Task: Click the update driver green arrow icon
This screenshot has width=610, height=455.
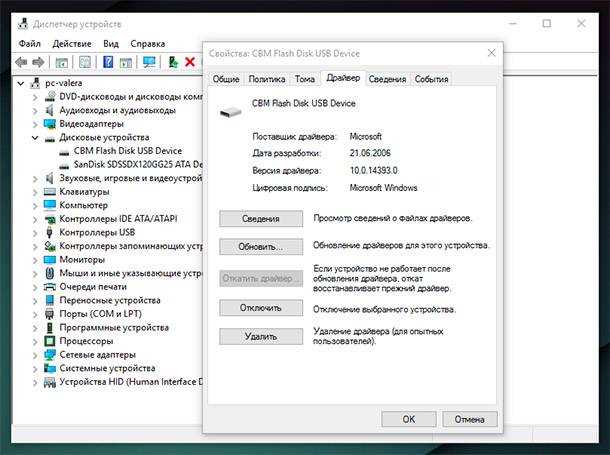Action: pyautogui.click(x=173, y=62)
